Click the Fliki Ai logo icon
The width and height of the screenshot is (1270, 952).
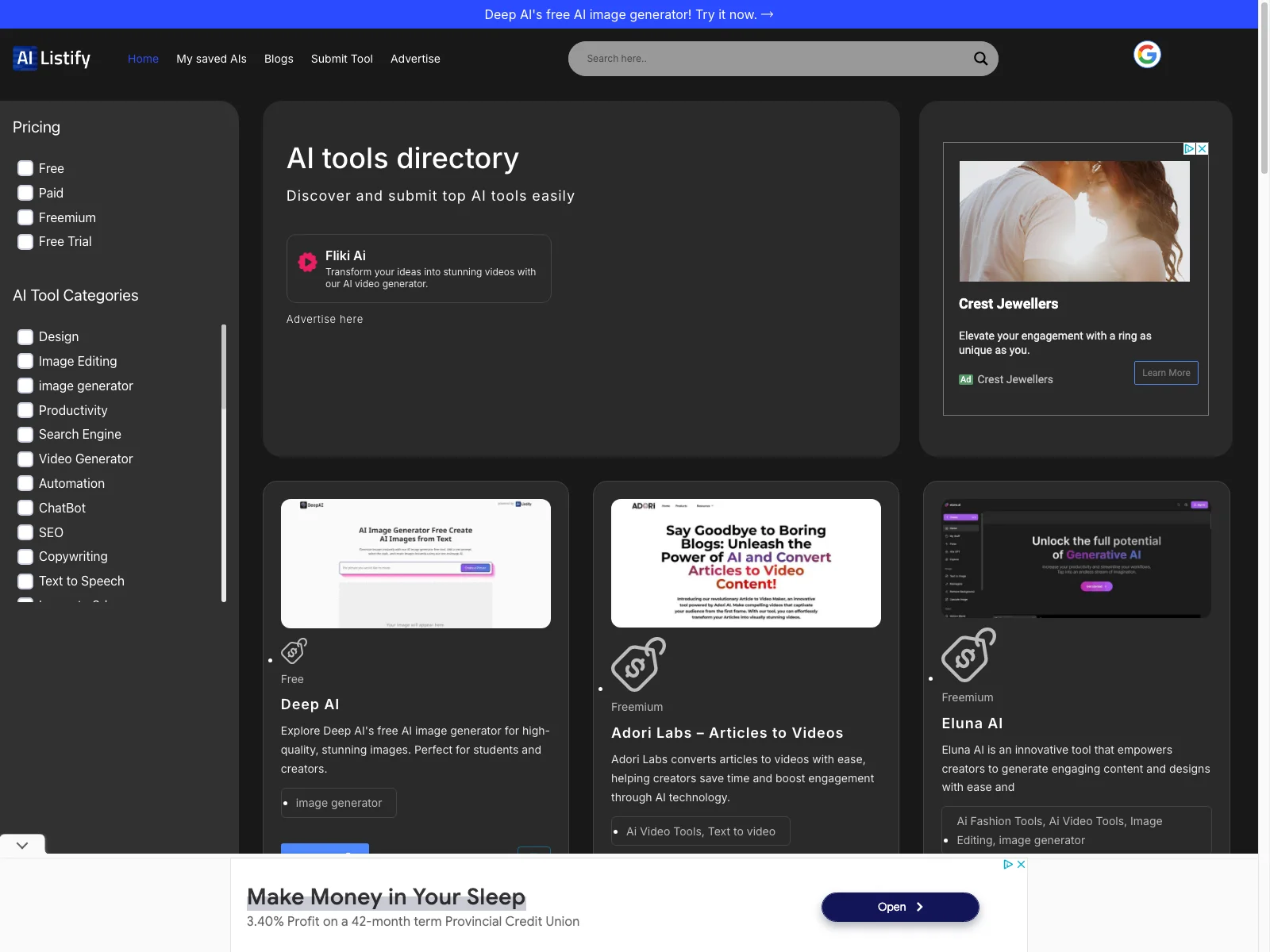pos(307,262)
